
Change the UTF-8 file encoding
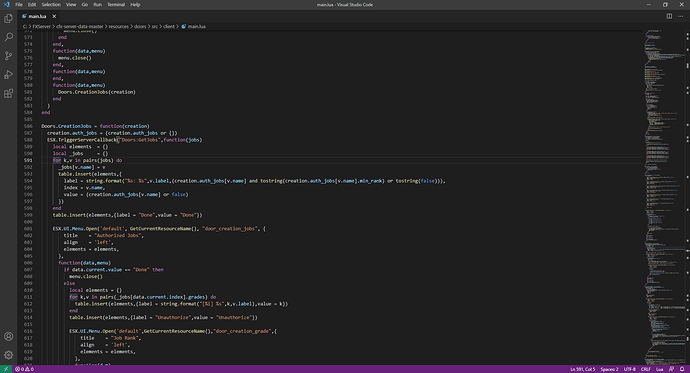[x=630, y=369]
